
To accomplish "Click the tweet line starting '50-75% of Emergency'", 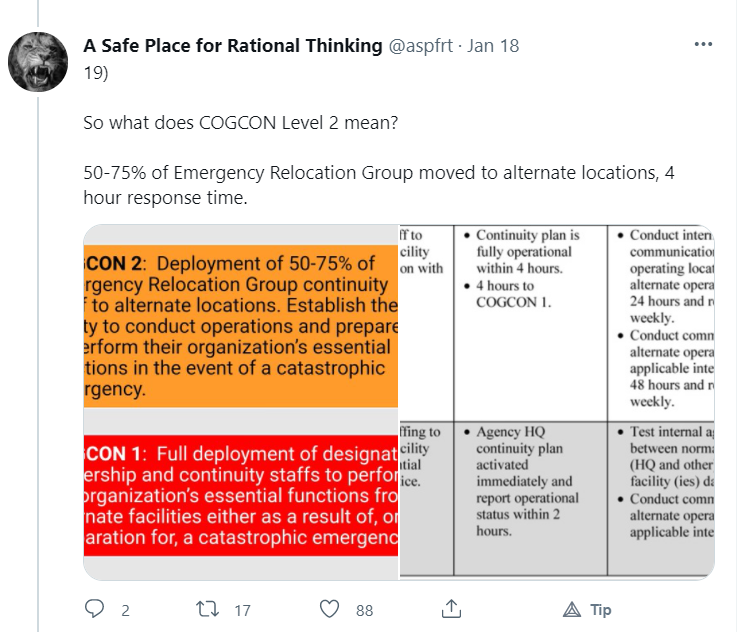I will (379, 173).
